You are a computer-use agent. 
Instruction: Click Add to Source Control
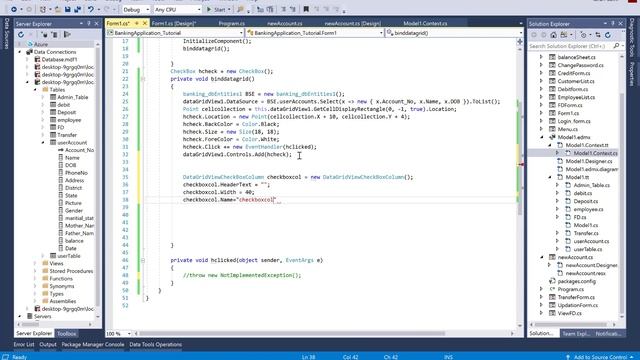coord(600,357)
